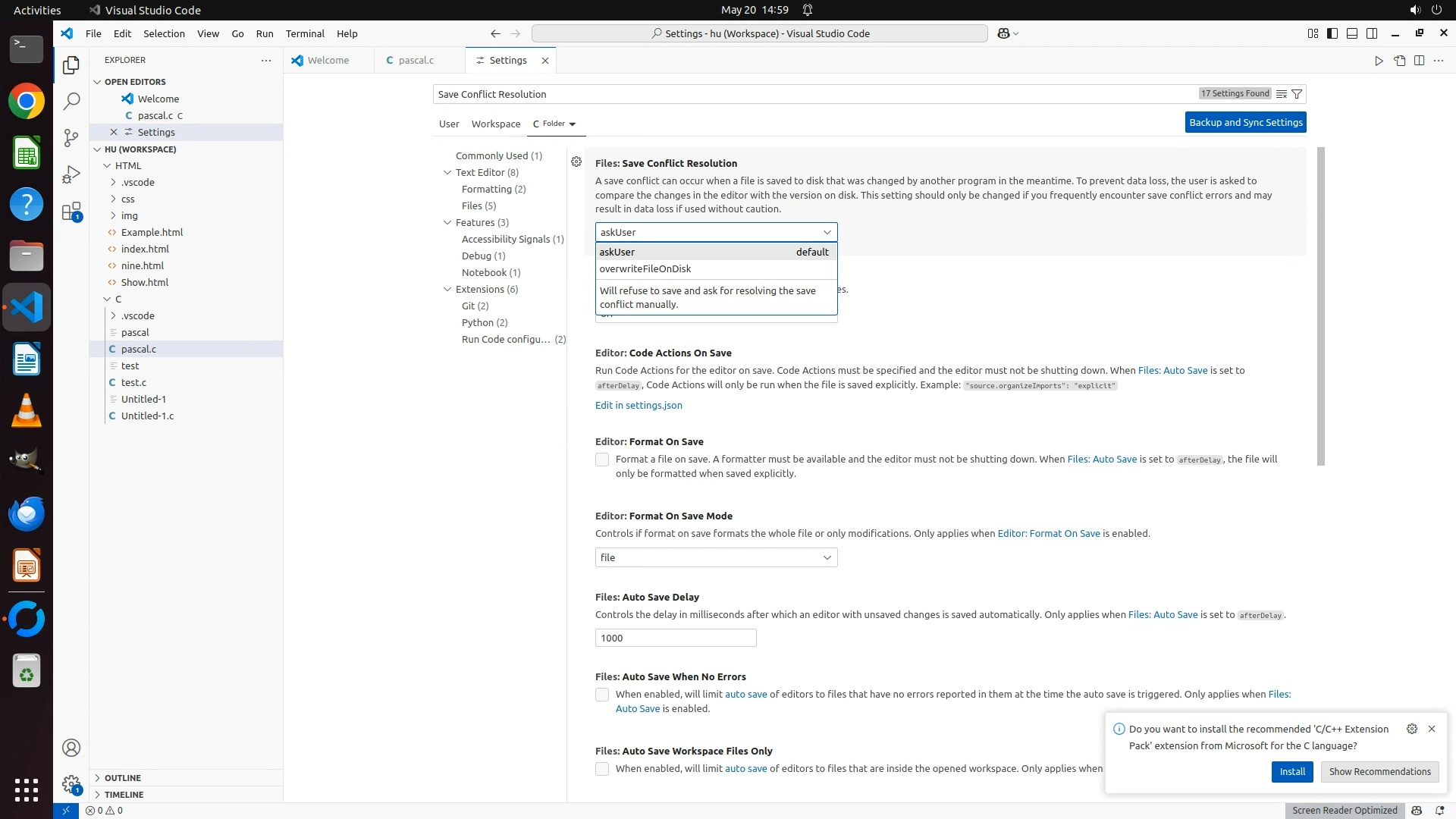Screen dimensions: 1456x819
Task: Click the Auto Save Delay input field
Action: coord(675,638)
